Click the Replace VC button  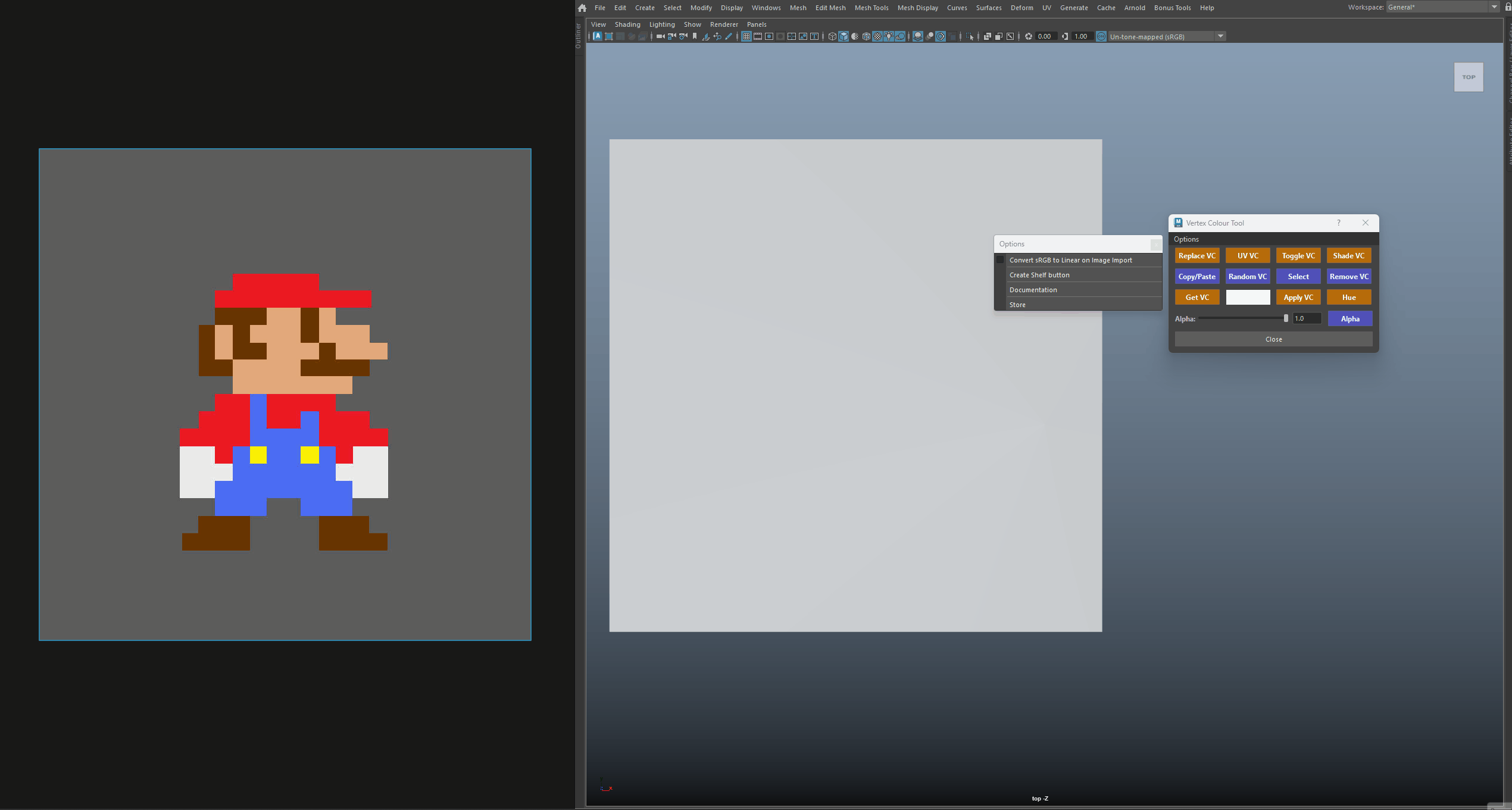tap(1197, 255)
